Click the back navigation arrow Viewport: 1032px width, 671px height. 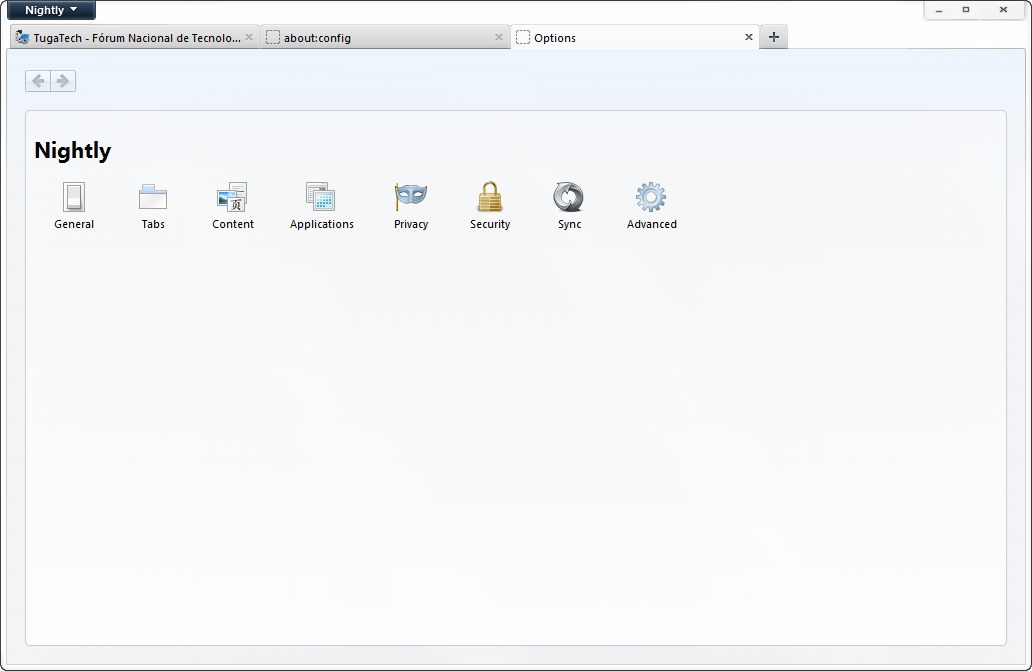pyautogui.click(x=37, y=81)
